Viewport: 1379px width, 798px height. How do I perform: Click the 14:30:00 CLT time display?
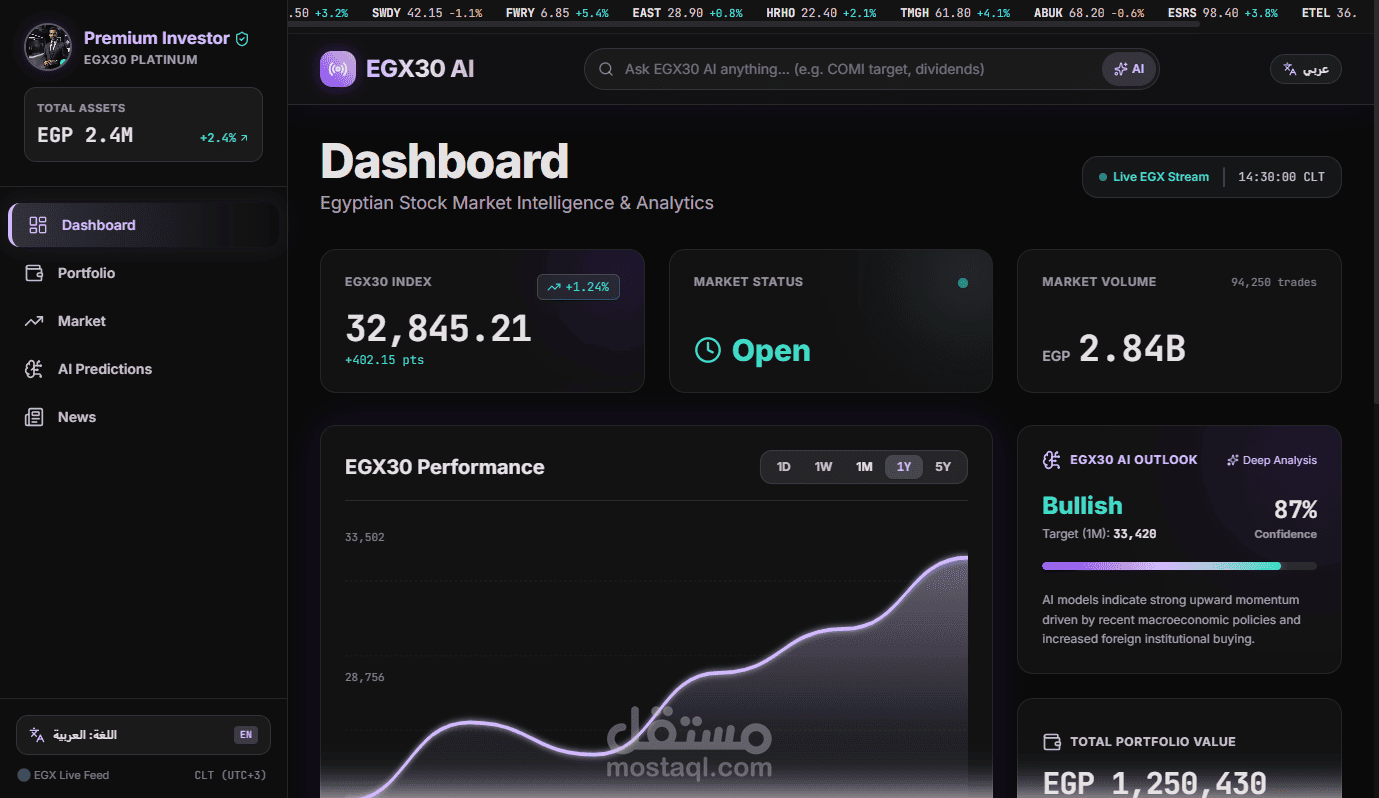[1281, 177]
